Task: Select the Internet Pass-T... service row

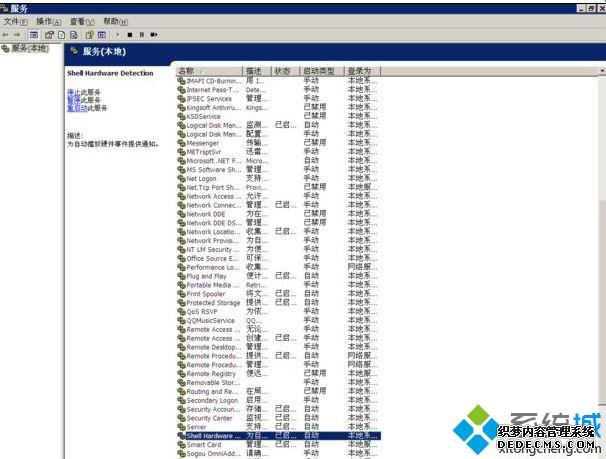Action: (279, 90)
